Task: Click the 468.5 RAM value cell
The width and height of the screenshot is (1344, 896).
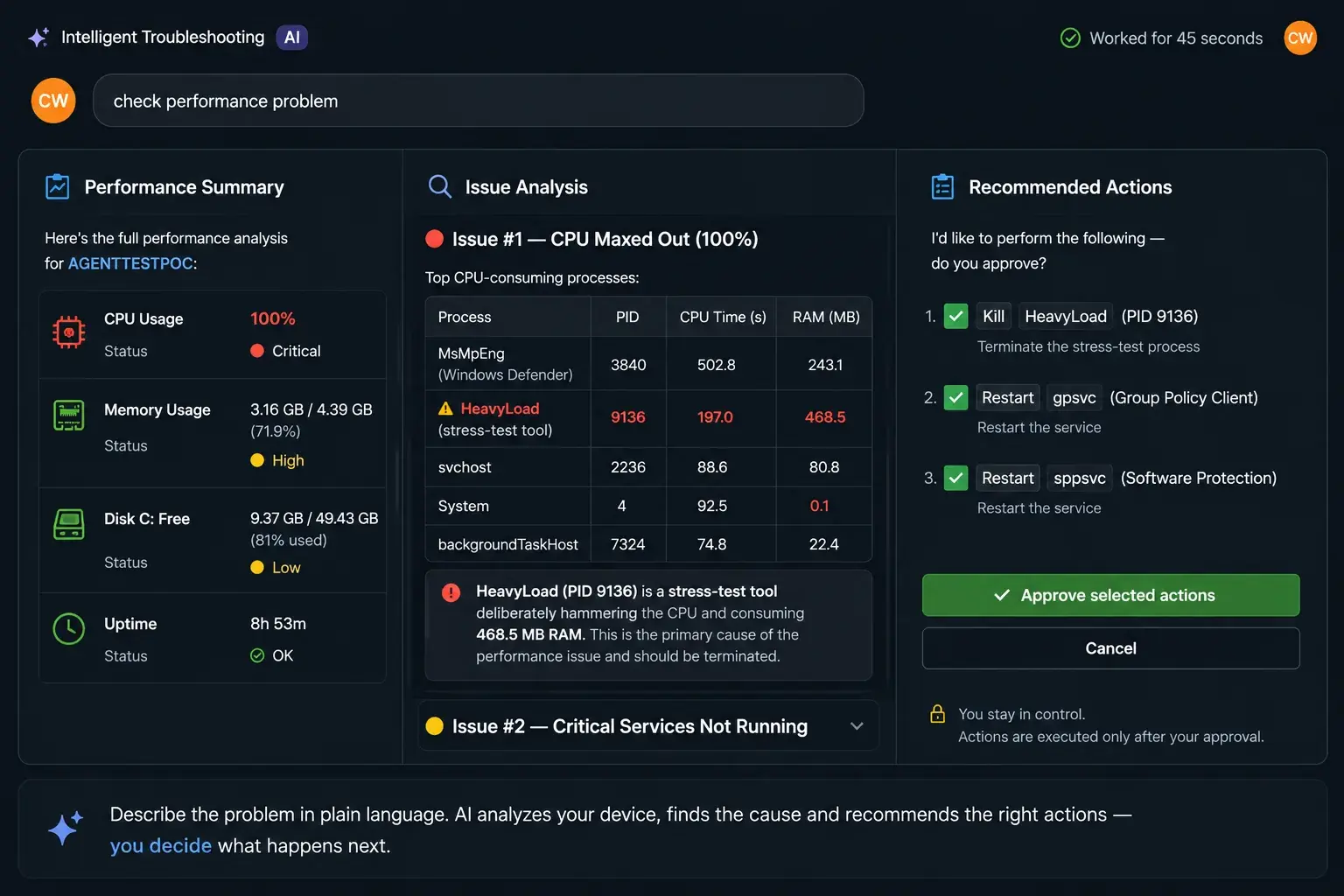Action: pyautogui.click(x=825, y=417)
